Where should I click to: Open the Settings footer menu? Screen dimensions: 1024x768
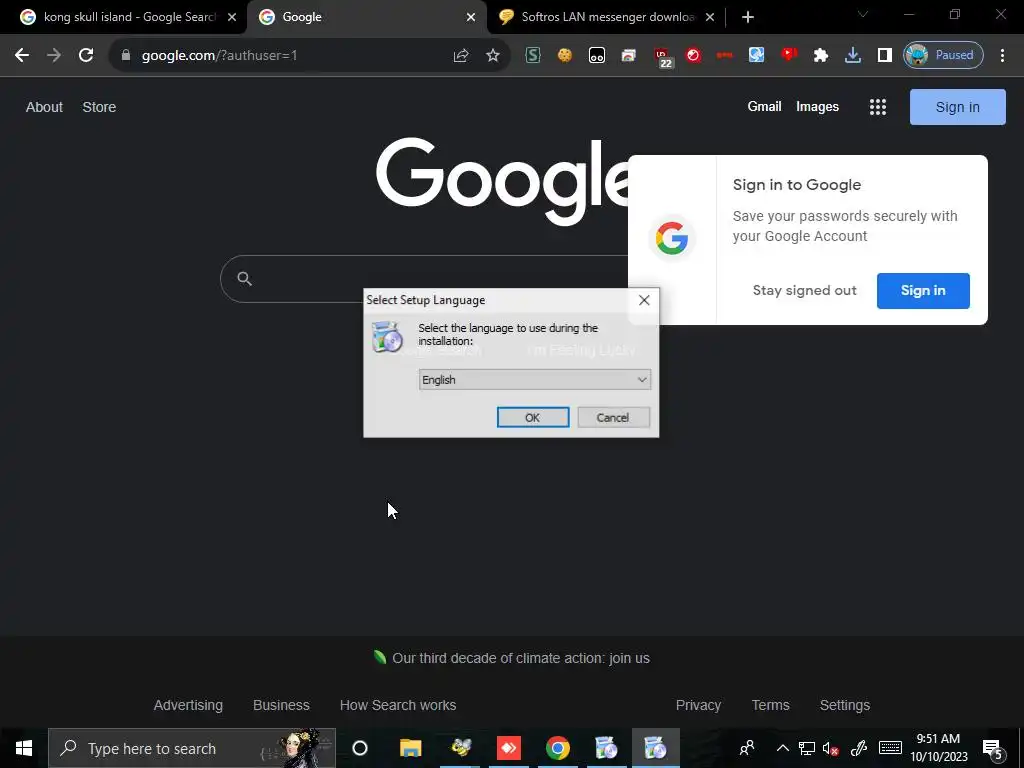844,705
